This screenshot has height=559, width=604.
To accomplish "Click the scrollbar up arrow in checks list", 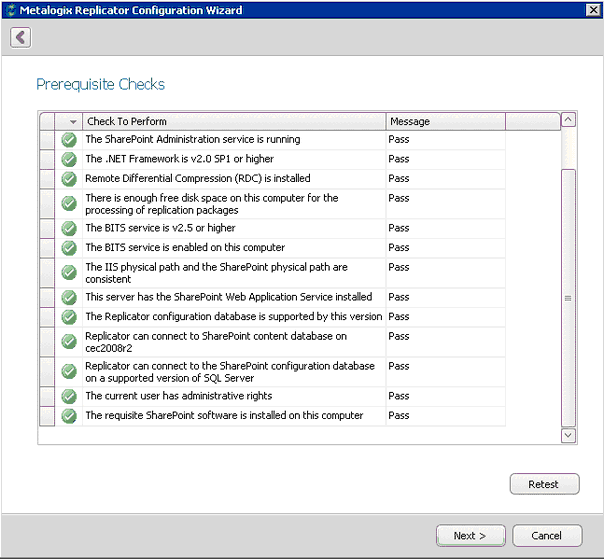I will point(568,120).
